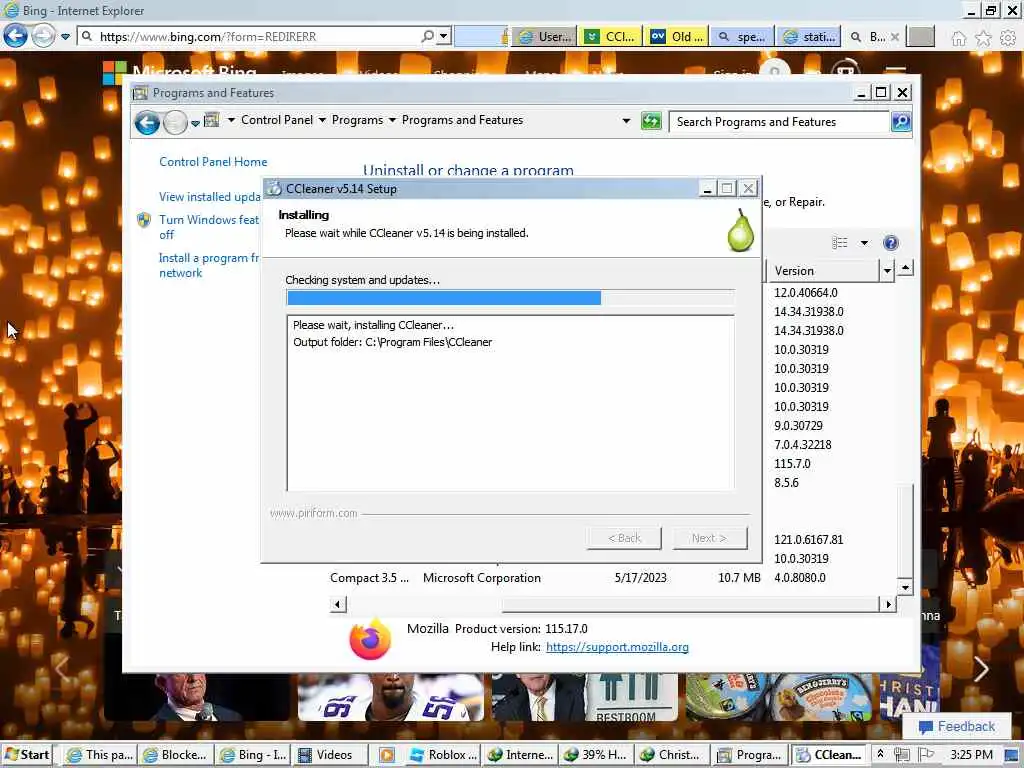Switch to the 'Videos' taskbar item
This screenshot has height=768, width=1024.
pyautogui.click(x=330, y=755)
